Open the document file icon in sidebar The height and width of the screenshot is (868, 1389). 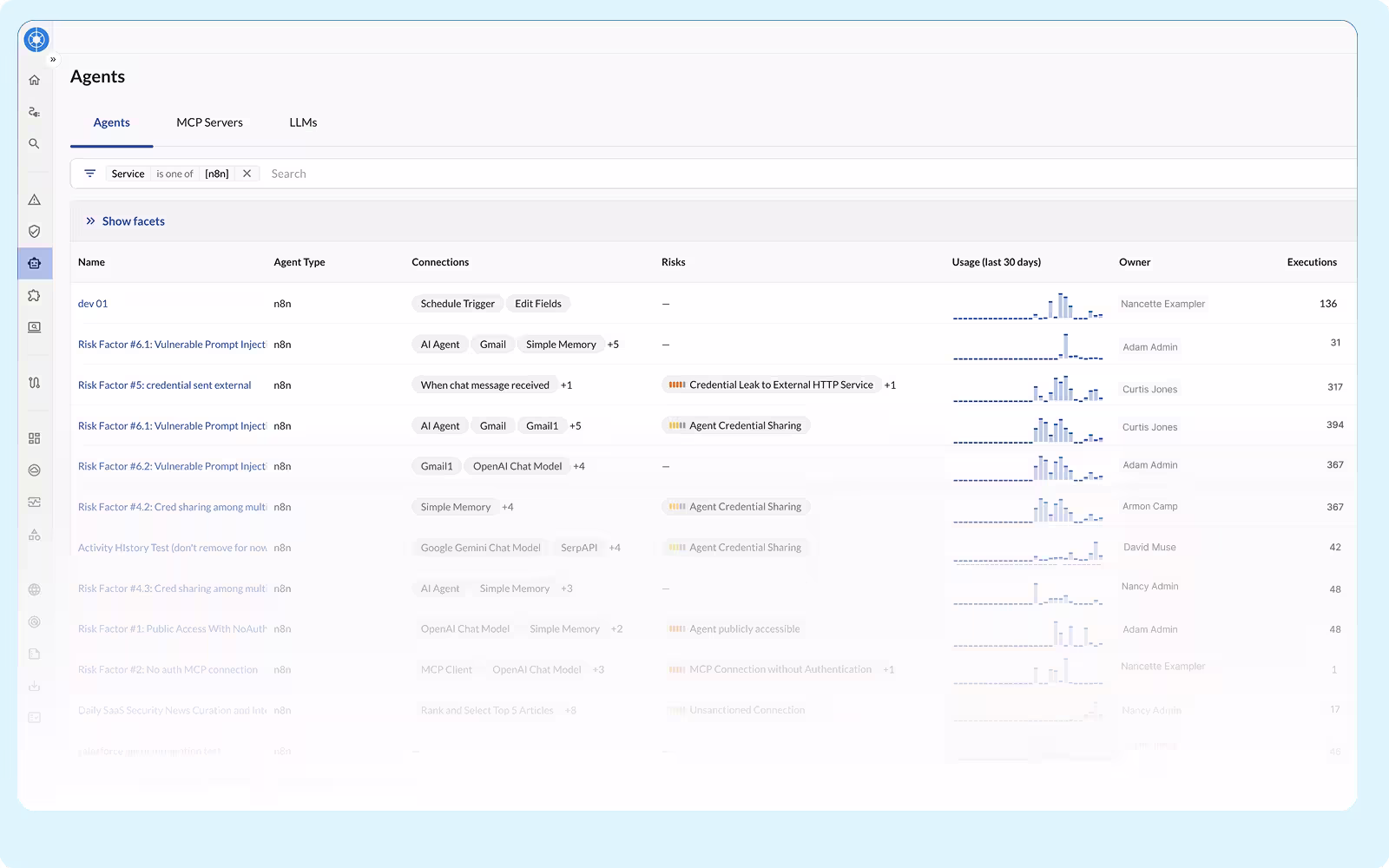tap(35, 654)
